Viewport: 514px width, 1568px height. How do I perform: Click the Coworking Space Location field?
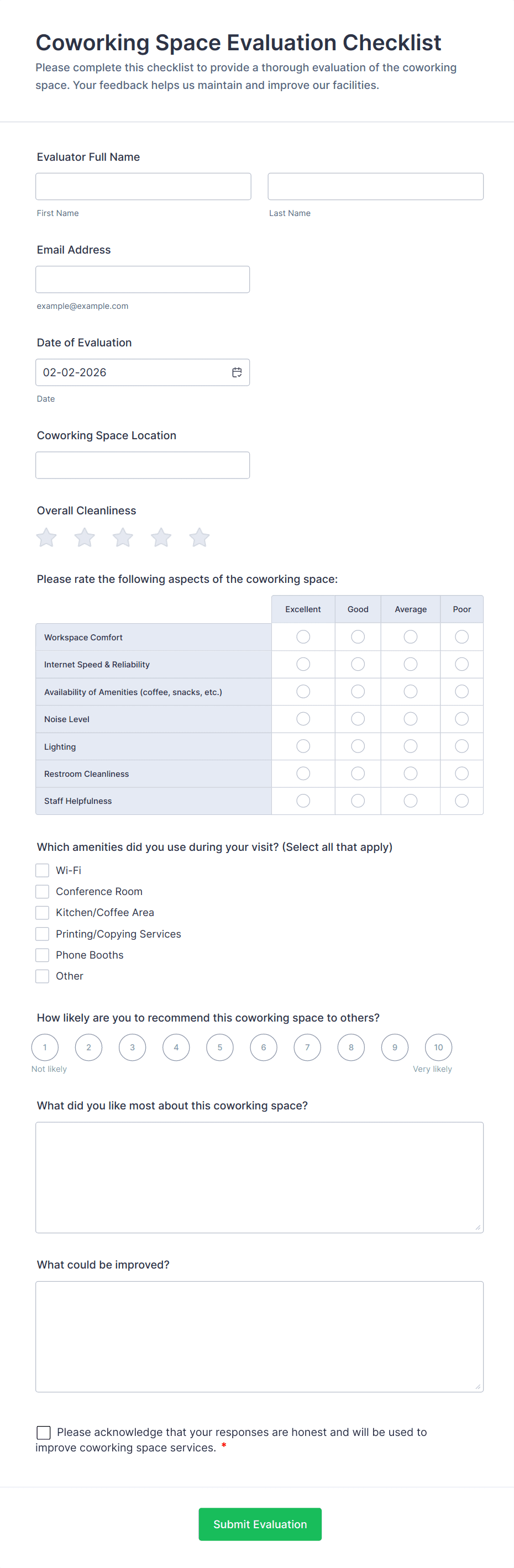point(143,465)
